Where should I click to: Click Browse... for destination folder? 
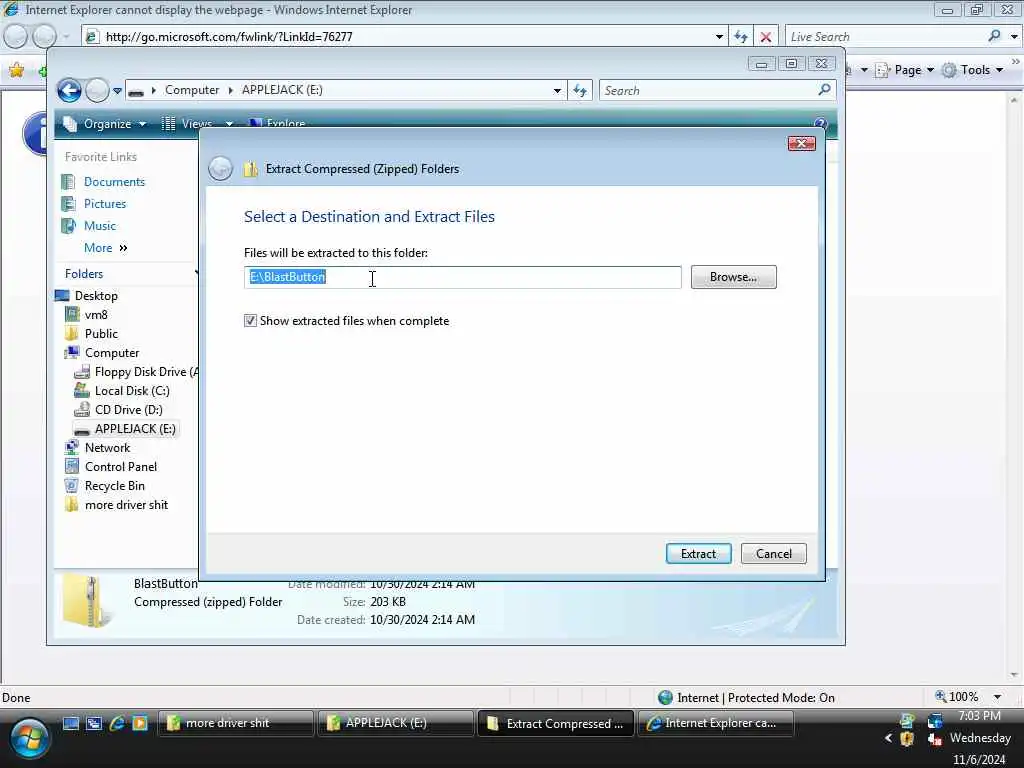coord(733,277)
